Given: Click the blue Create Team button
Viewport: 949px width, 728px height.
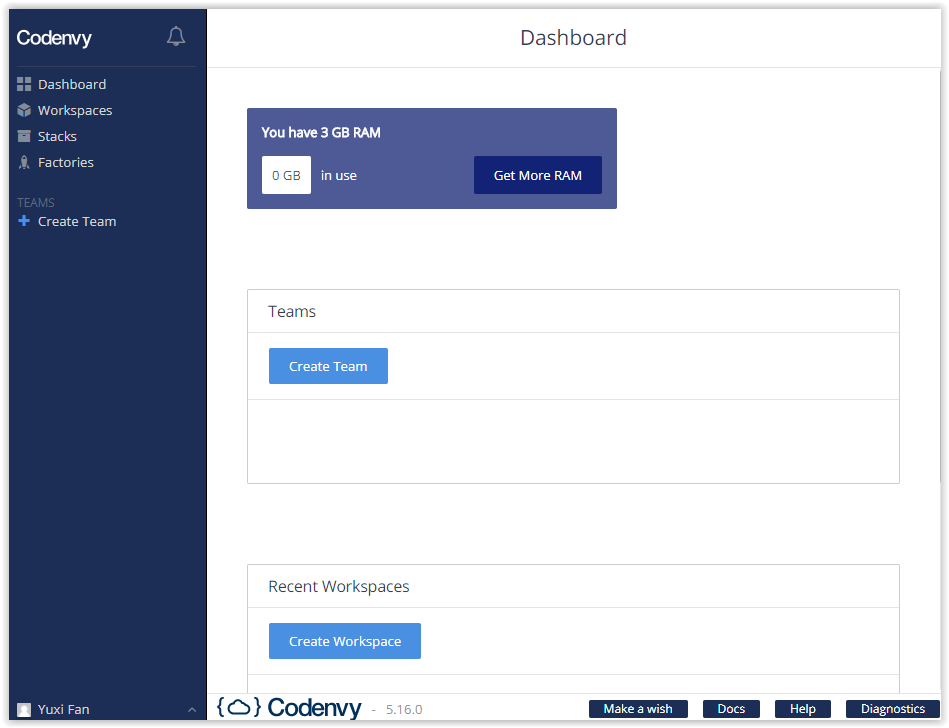Looking at the screenshot, I should tap(328, 366).
